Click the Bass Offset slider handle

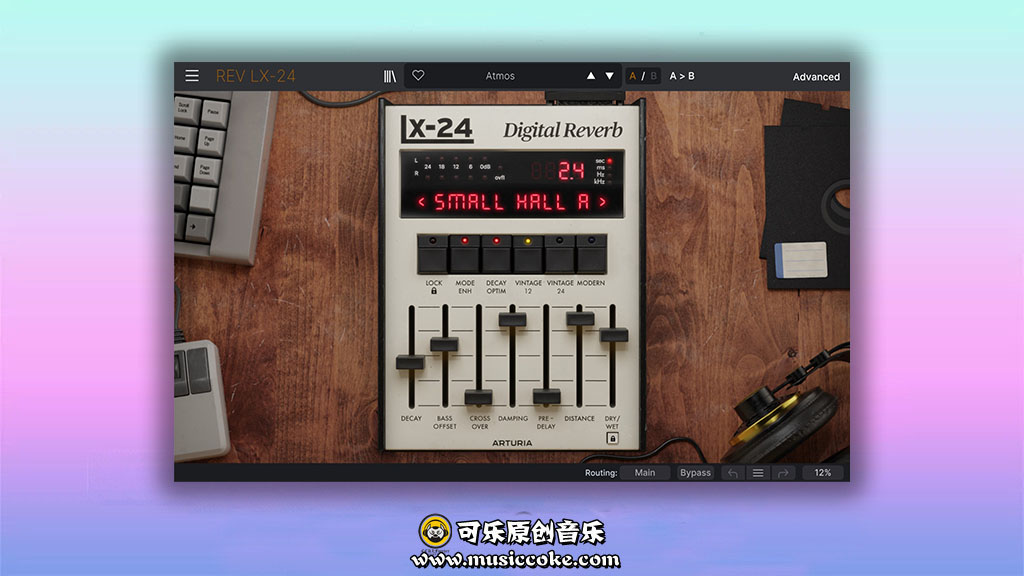[444, 344]
